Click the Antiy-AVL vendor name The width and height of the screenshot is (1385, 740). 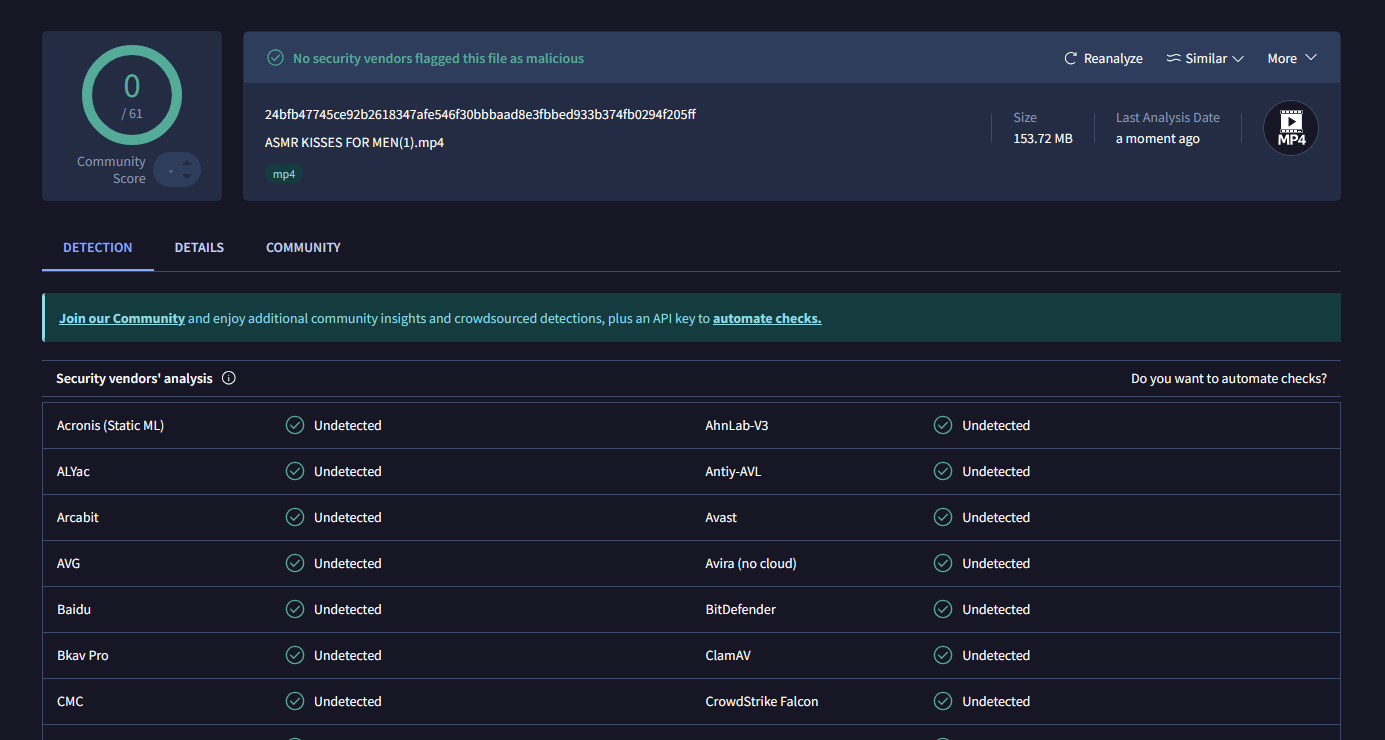(733, 471)
